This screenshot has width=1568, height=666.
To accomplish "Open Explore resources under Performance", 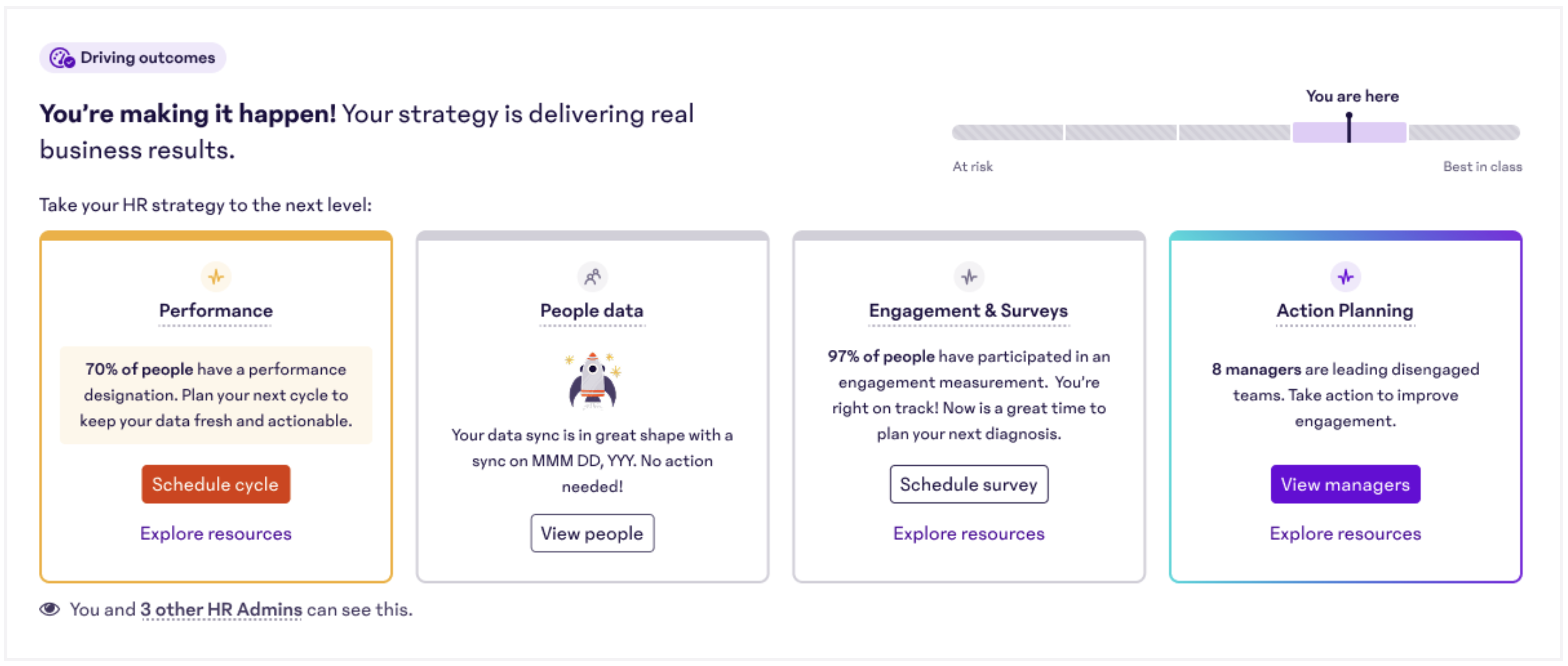I will point(216,534).
